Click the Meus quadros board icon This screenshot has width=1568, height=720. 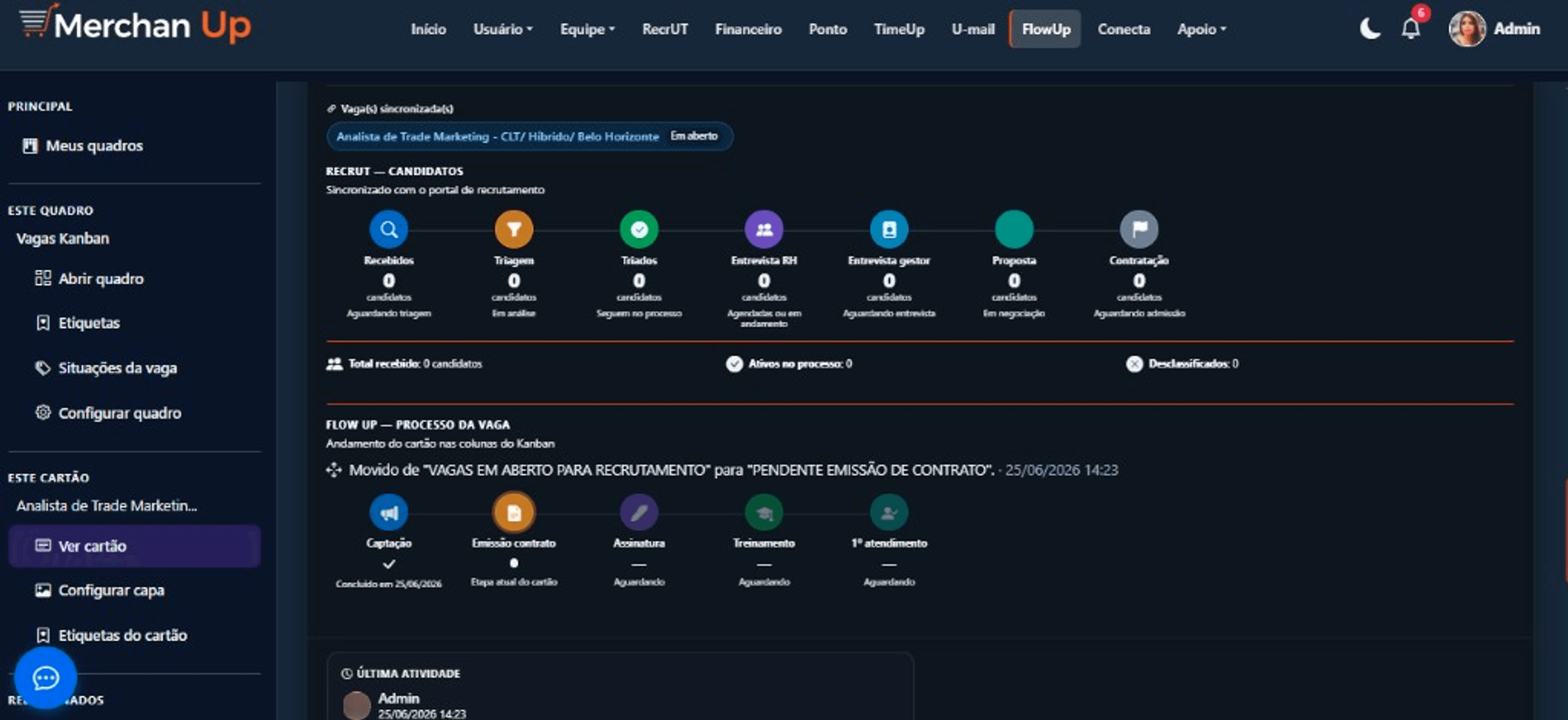30,146
